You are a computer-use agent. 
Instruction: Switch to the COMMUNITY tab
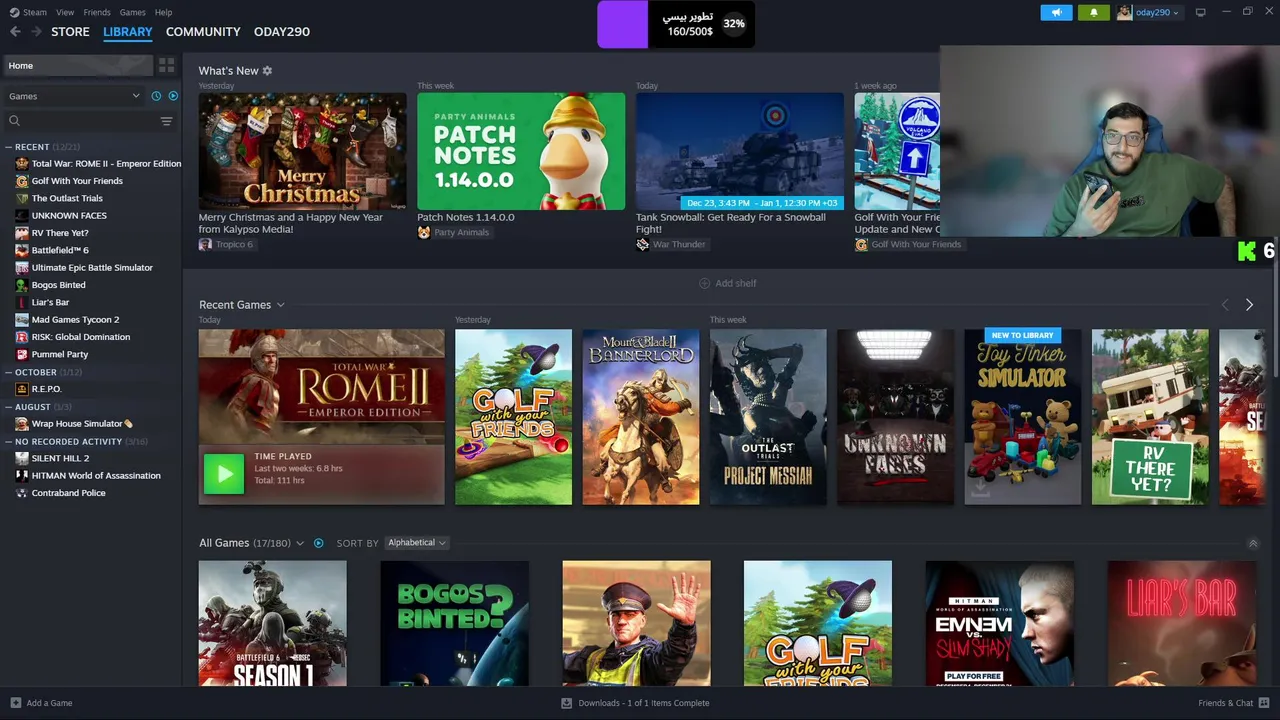click(203, 32)
